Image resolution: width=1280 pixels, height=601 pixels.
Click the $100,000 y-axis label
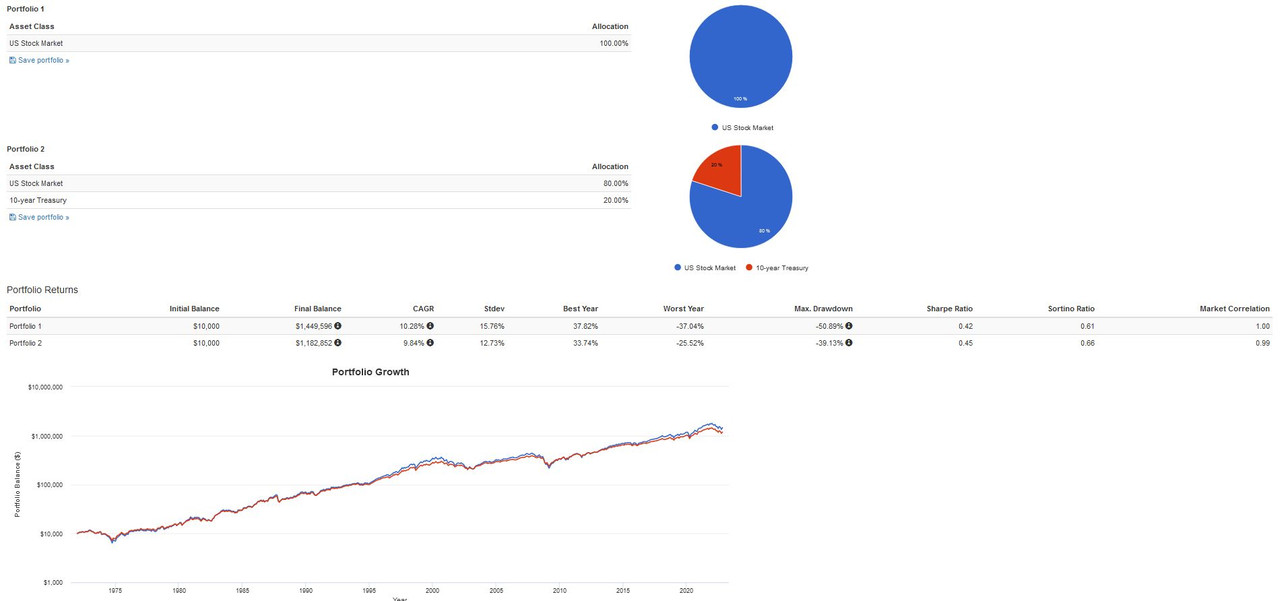tap(50, 485)
